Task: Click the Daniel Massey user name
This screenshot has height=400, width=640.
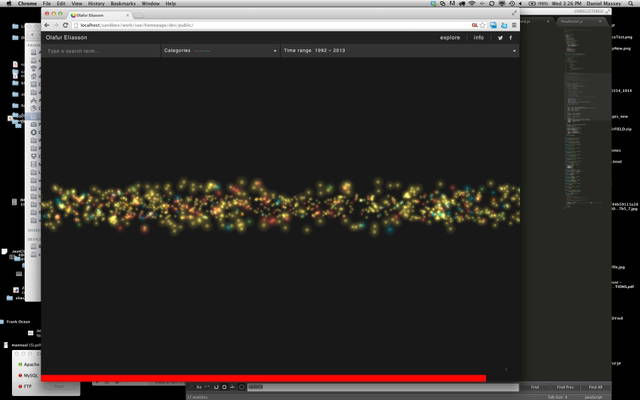Action: click(604, 3)
